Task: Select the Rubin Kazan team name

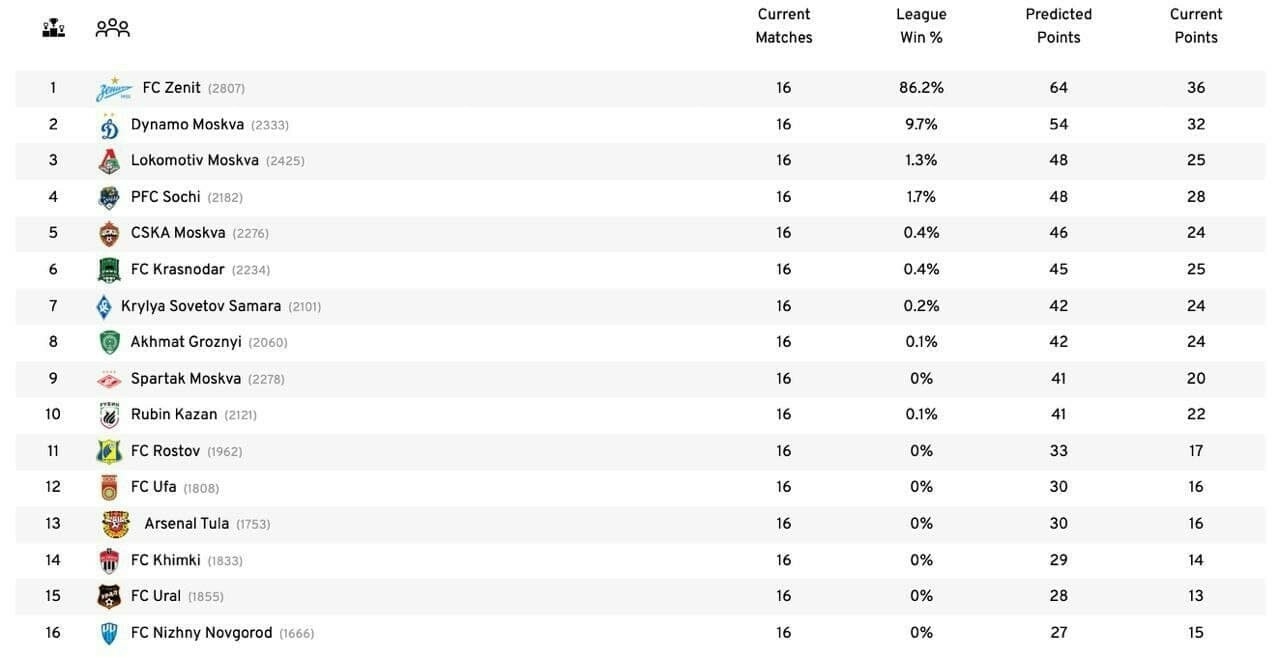Action: click(174, 415)
